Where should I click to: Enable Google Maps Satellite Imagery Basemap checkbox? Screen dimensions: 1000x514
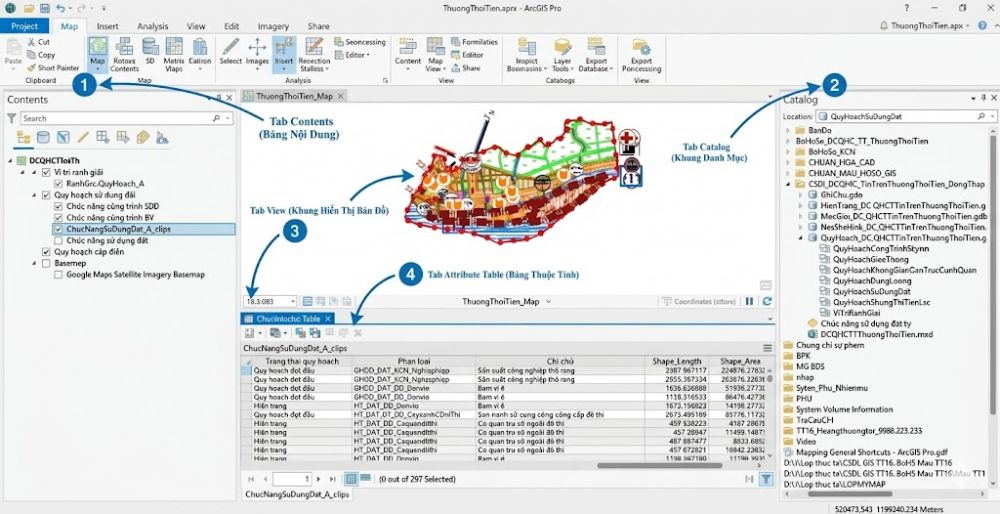[59, 275]
